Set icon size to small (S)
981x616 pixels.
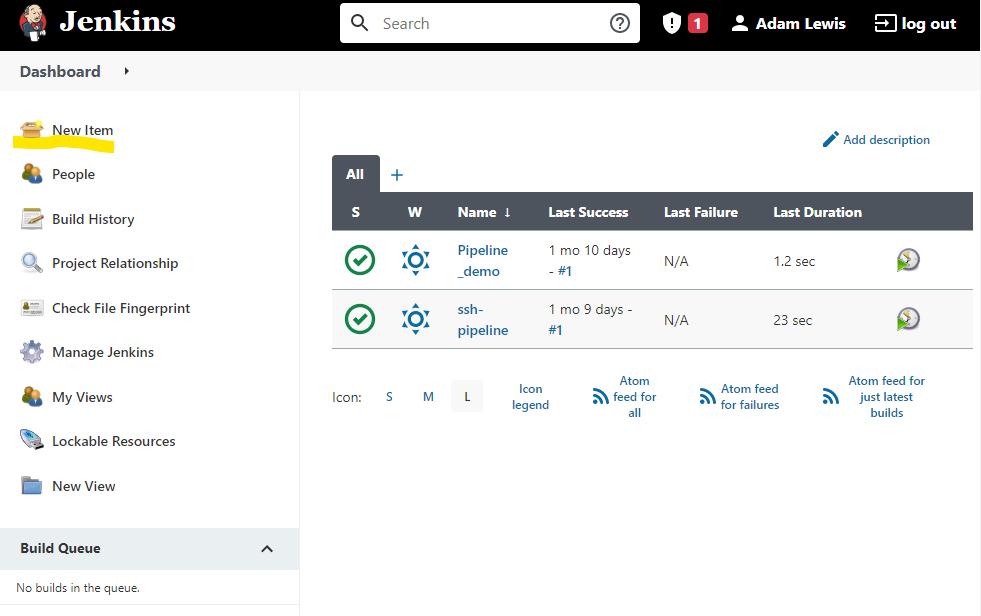point(389,396)
